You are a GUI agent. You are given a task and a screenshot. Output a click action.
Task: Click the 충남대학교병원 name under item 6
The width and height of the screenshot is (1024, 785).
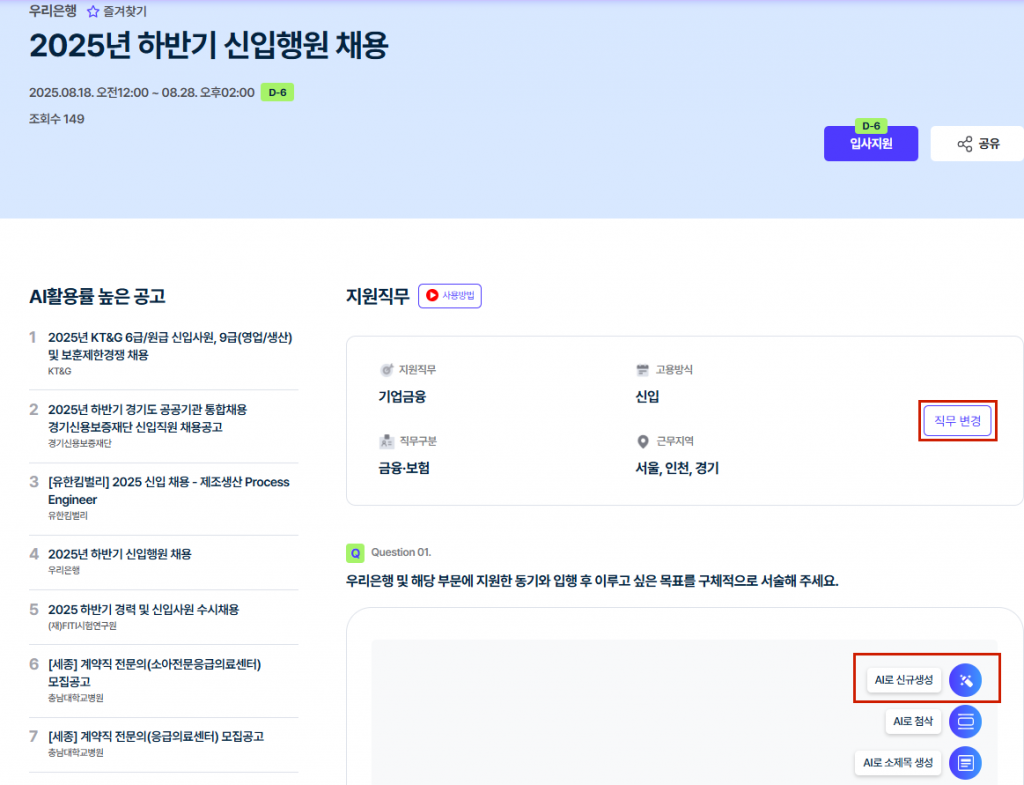(x=75, y=698)
